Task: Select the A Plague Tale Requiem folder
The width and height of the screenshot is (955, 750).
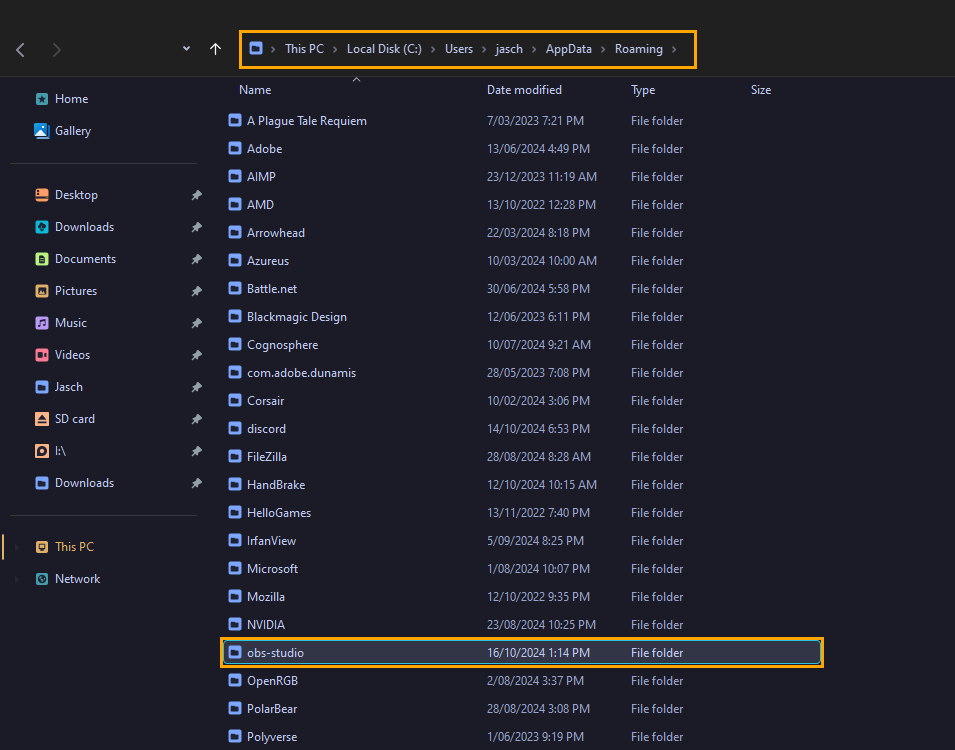Action: click(x=522, y=121)
